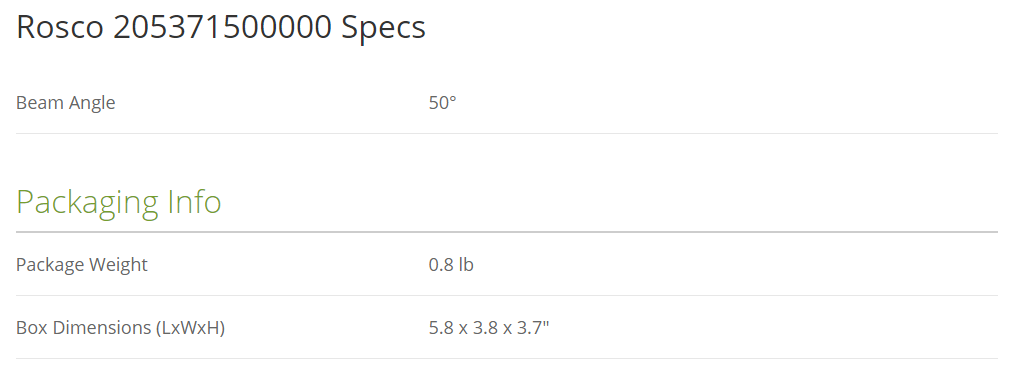Click the green Packaging Info heading
1018x376 pixels.
pyautogui.click(x=119, y=202)
